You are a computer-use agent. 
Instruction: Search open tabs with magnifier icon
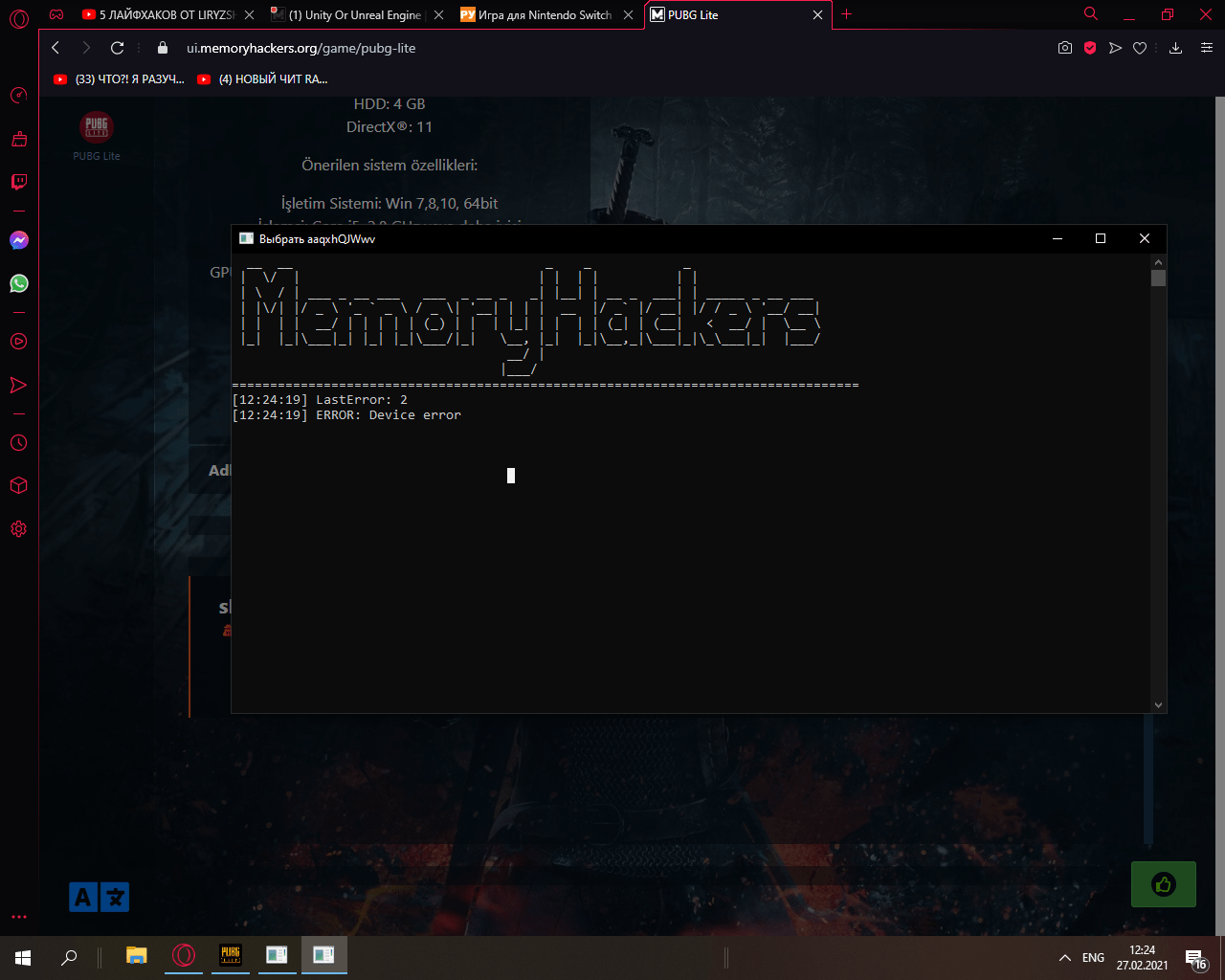(1091, 14)
